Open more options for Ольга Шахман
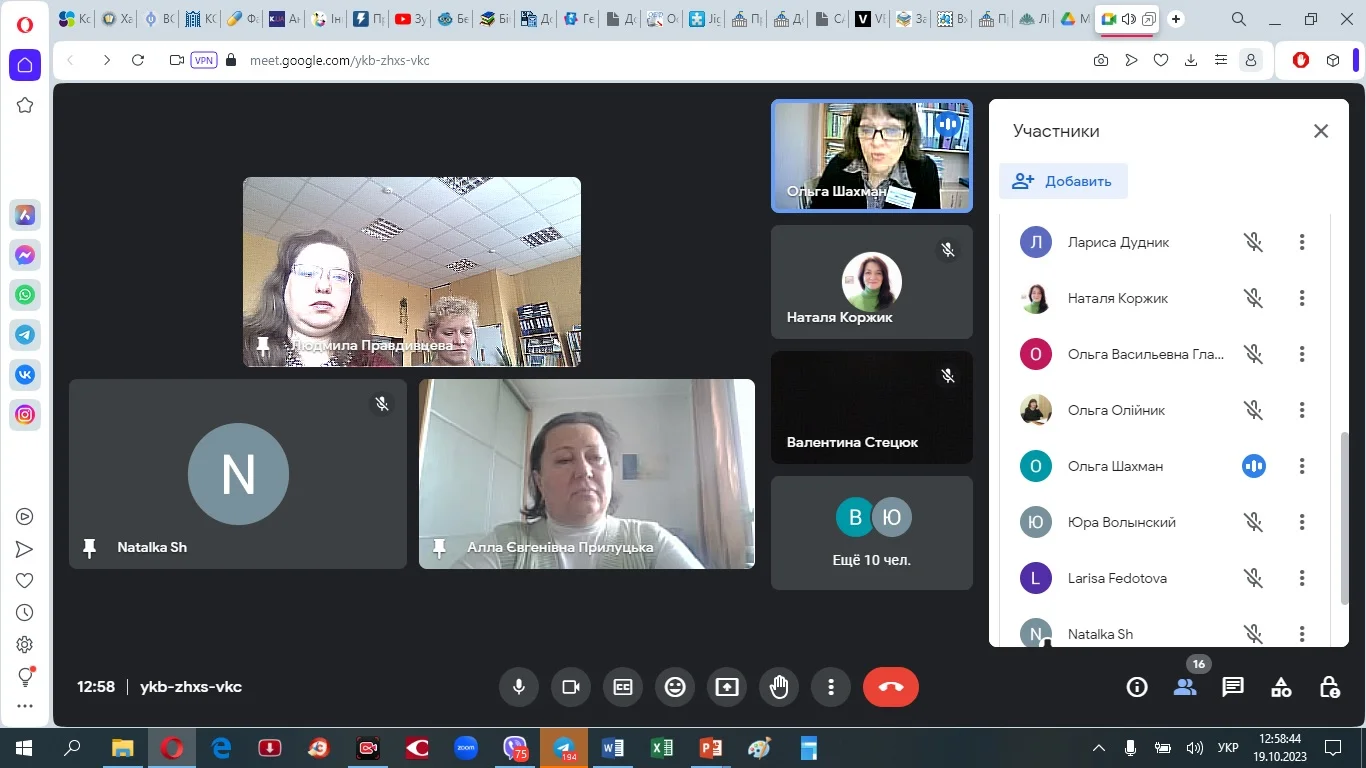Viewport: 1366px width, 768px height. click(1301, 466)
